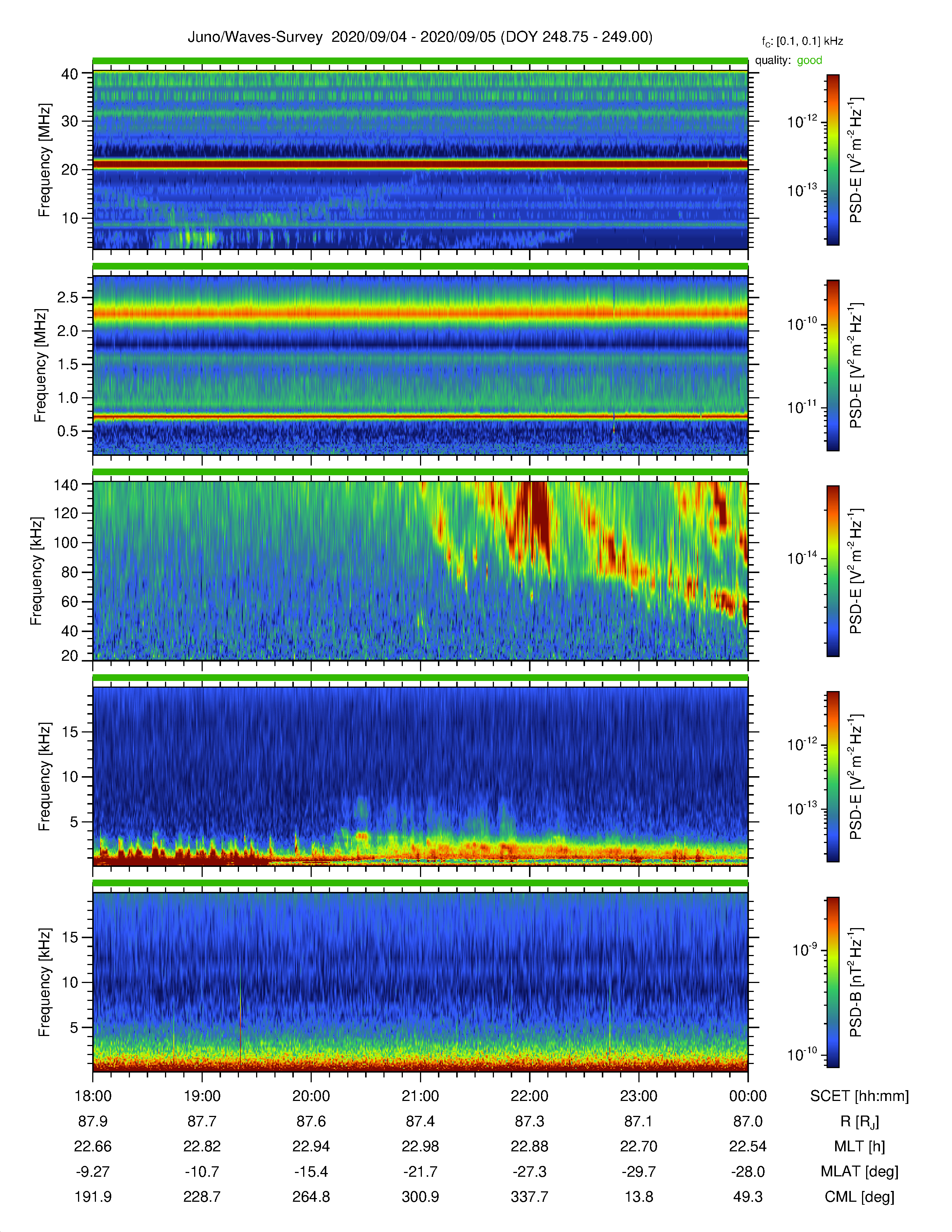Click the green quality bar above top panel
Viewport: 952px width, 1232px height.
pyautogui.click(x=420, y=61)
